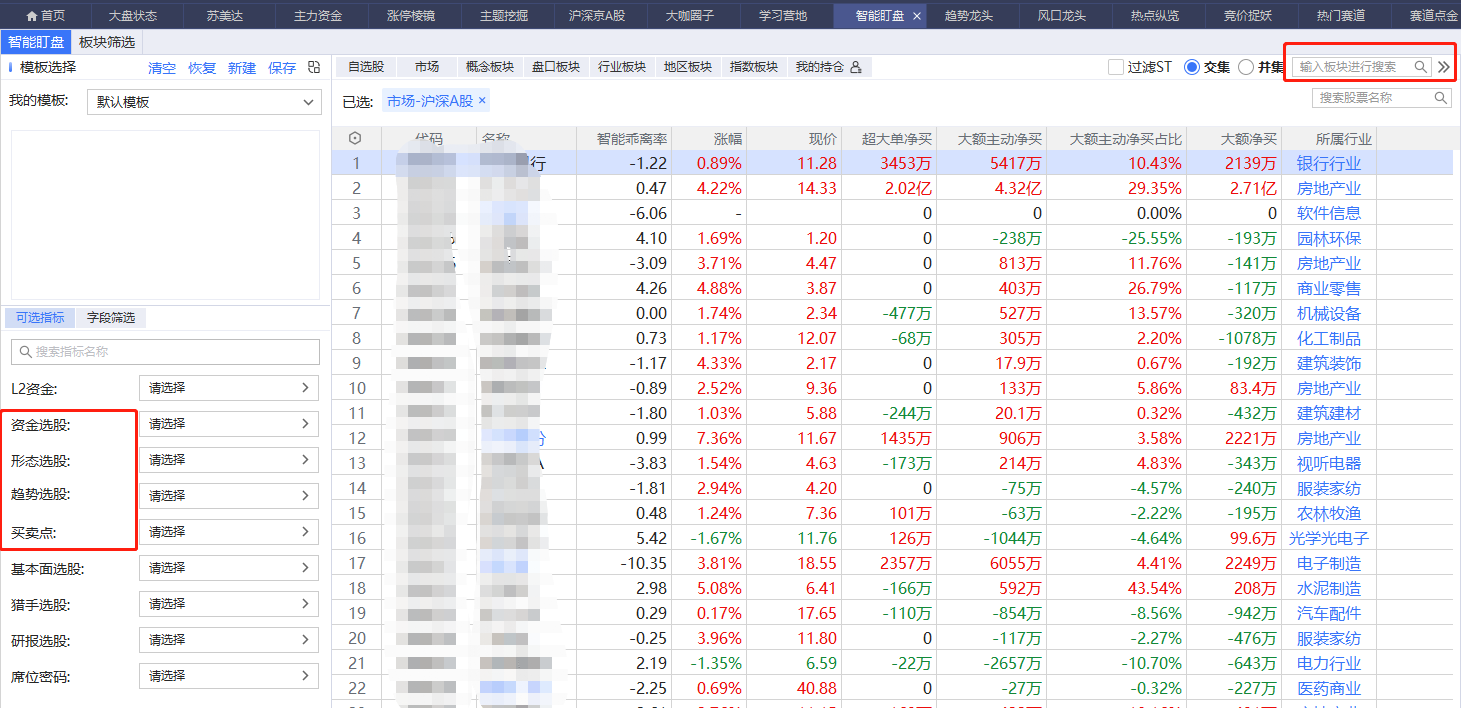Expand the 基本面选股 selector
This screenshot has height=708, width=1461.
click(x=228, y=568)
